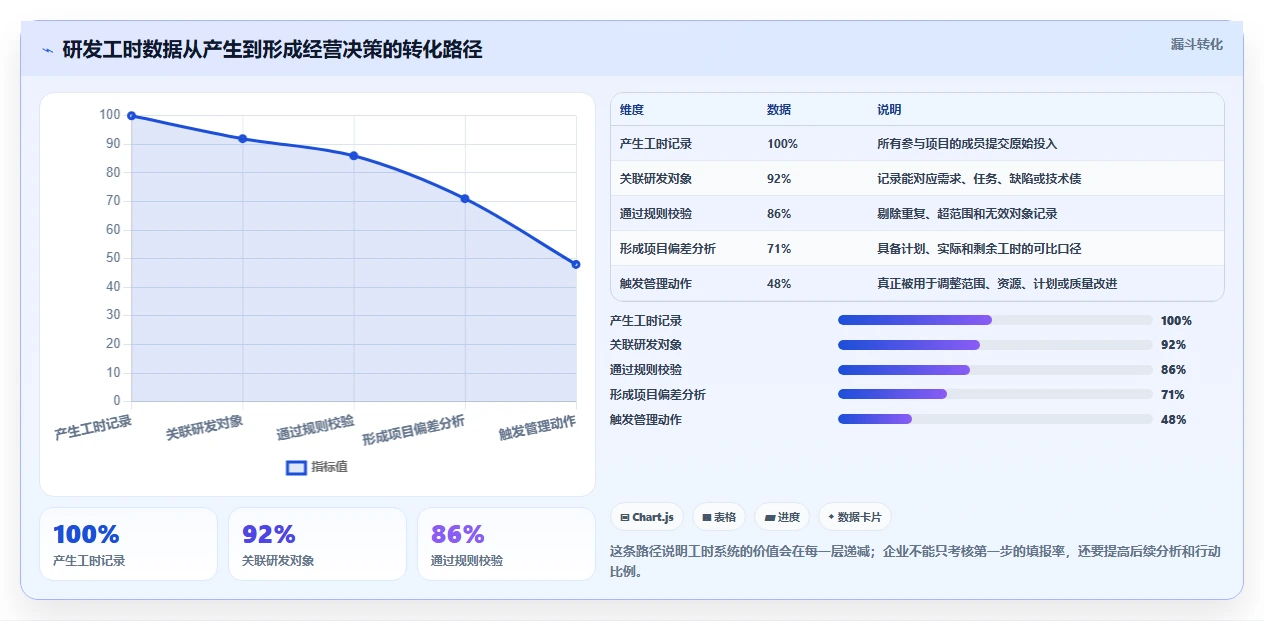The height and width of the screenshot is (621, 1264).
Task: Click the progress bar for 通过规则校验
Action: click(995, 370)
